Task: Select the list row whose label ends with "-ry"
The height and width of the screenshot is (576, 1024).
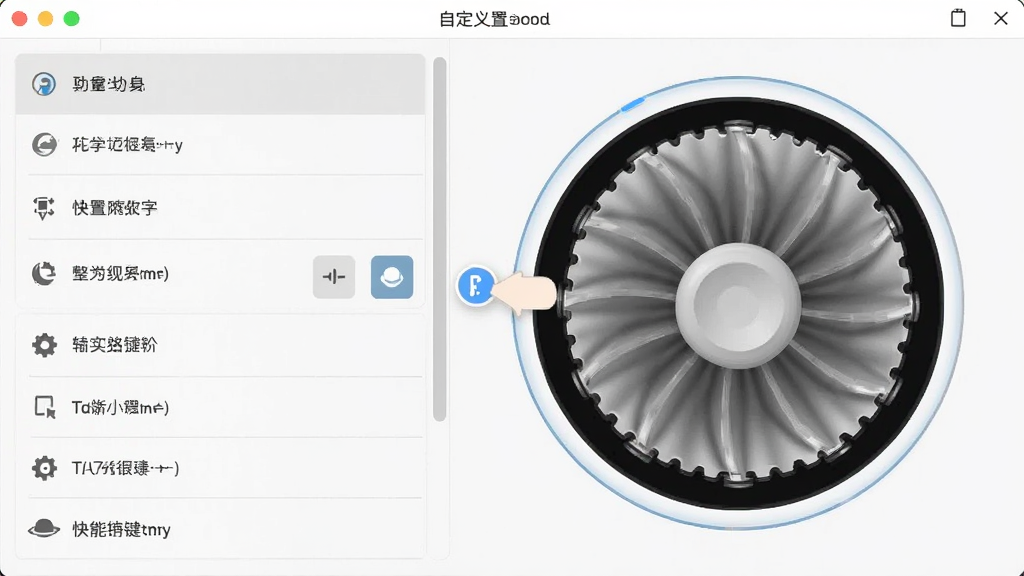Action: tap(220, 144)
